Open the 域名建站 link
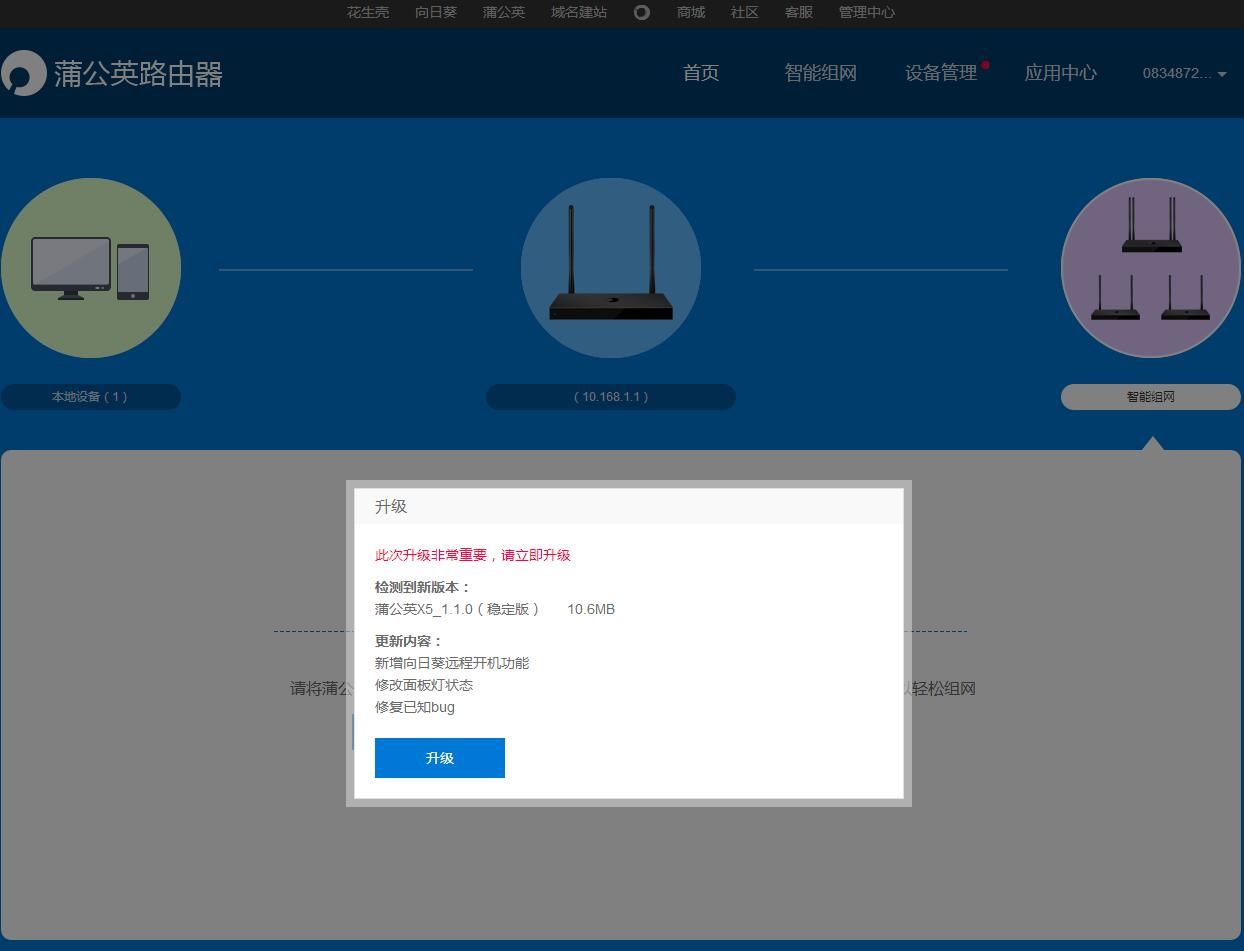This screenshot has width=1244, height=951. click(579, 12)
